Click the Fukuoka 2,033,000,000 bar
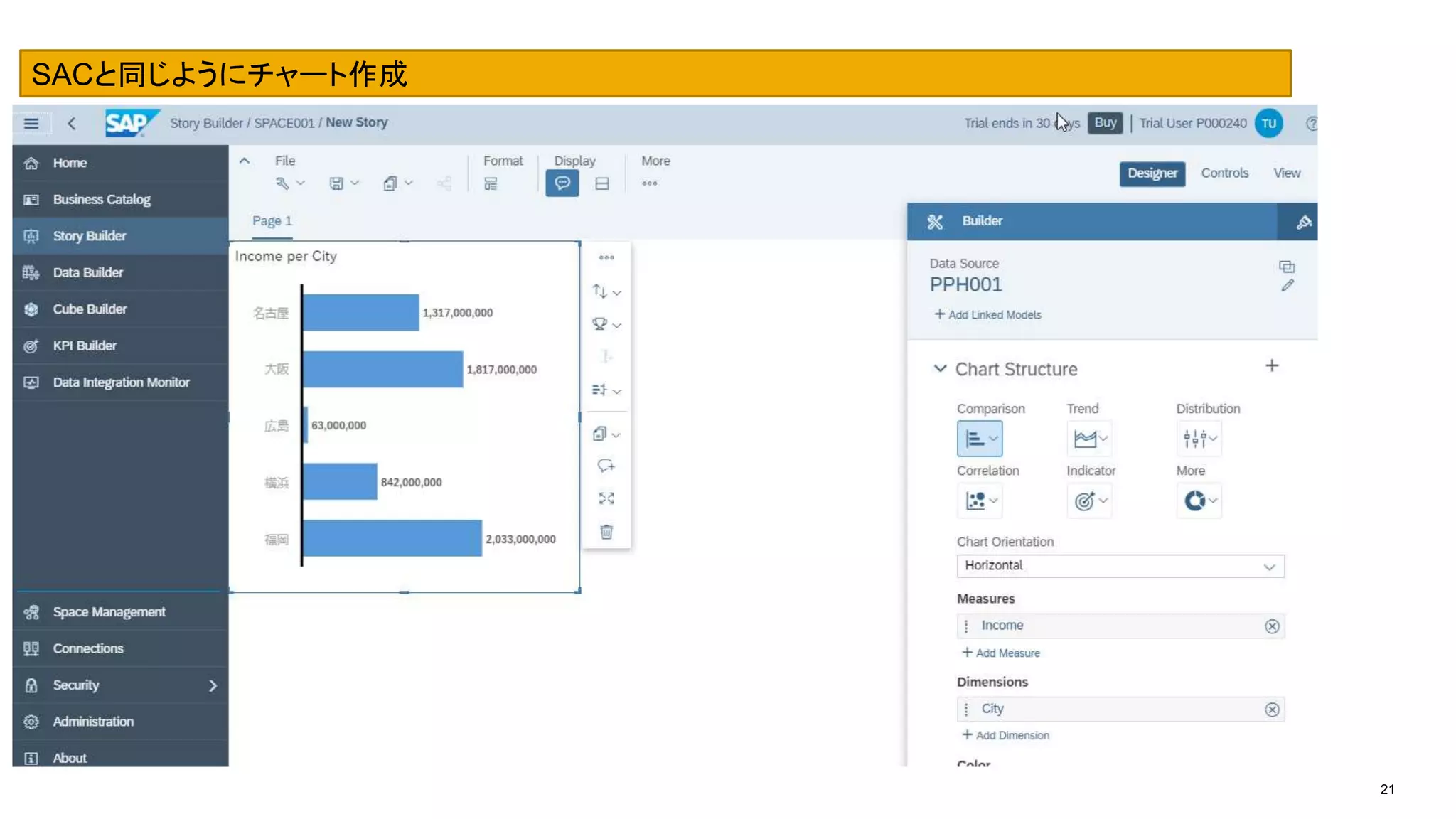Image resolution: width=1456 pixels, height=819 pixels. [392, 538]
